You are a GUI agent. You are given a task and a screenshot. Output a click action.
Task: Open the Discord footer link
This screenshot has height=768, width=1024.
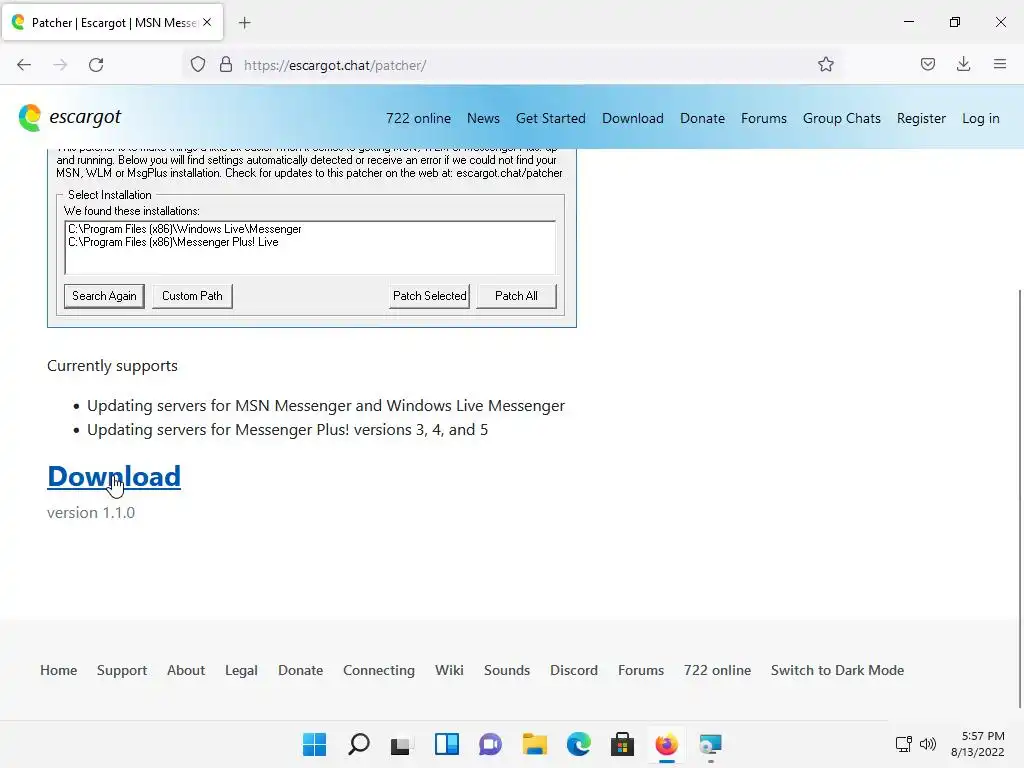tap(573, 670)
